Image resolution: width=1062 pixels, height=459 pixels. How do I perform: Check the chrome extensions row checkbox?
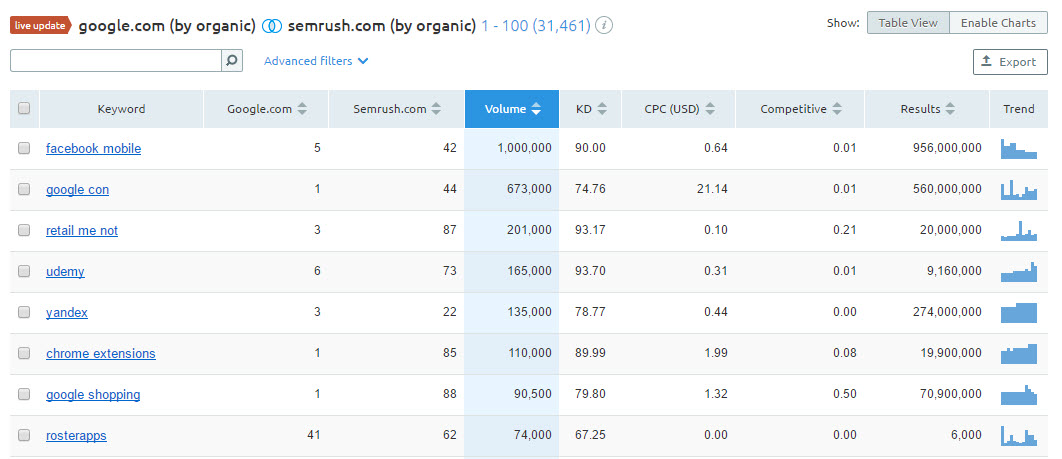(24, 353)
